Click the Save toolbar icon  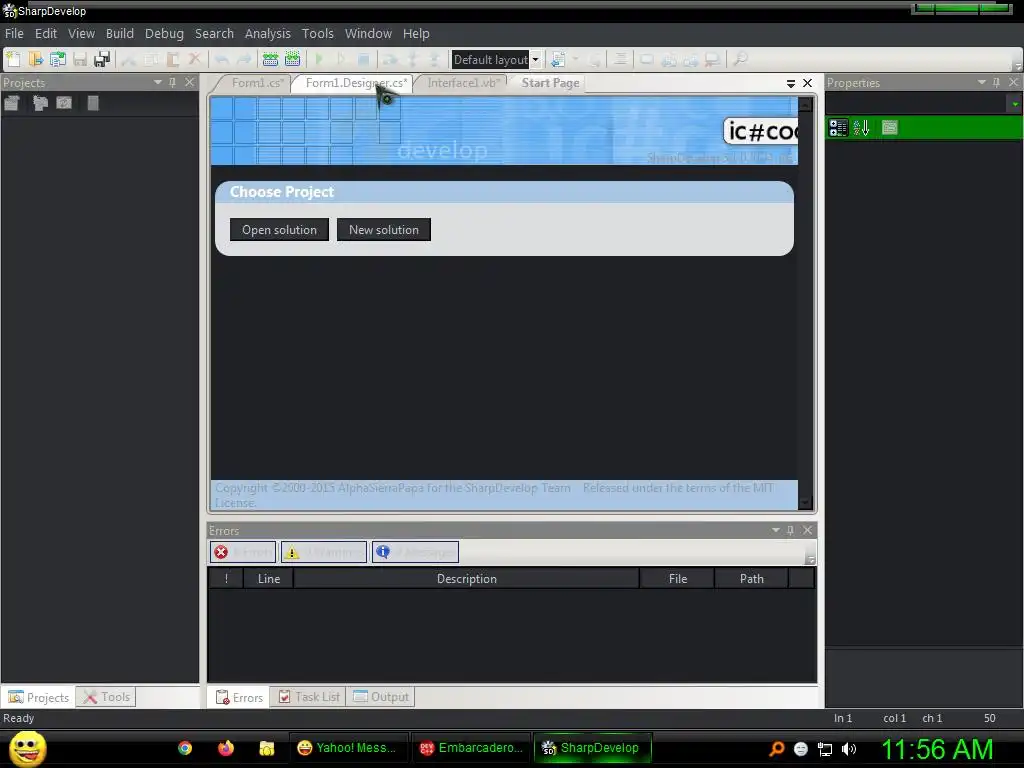[x=80, y=59]
